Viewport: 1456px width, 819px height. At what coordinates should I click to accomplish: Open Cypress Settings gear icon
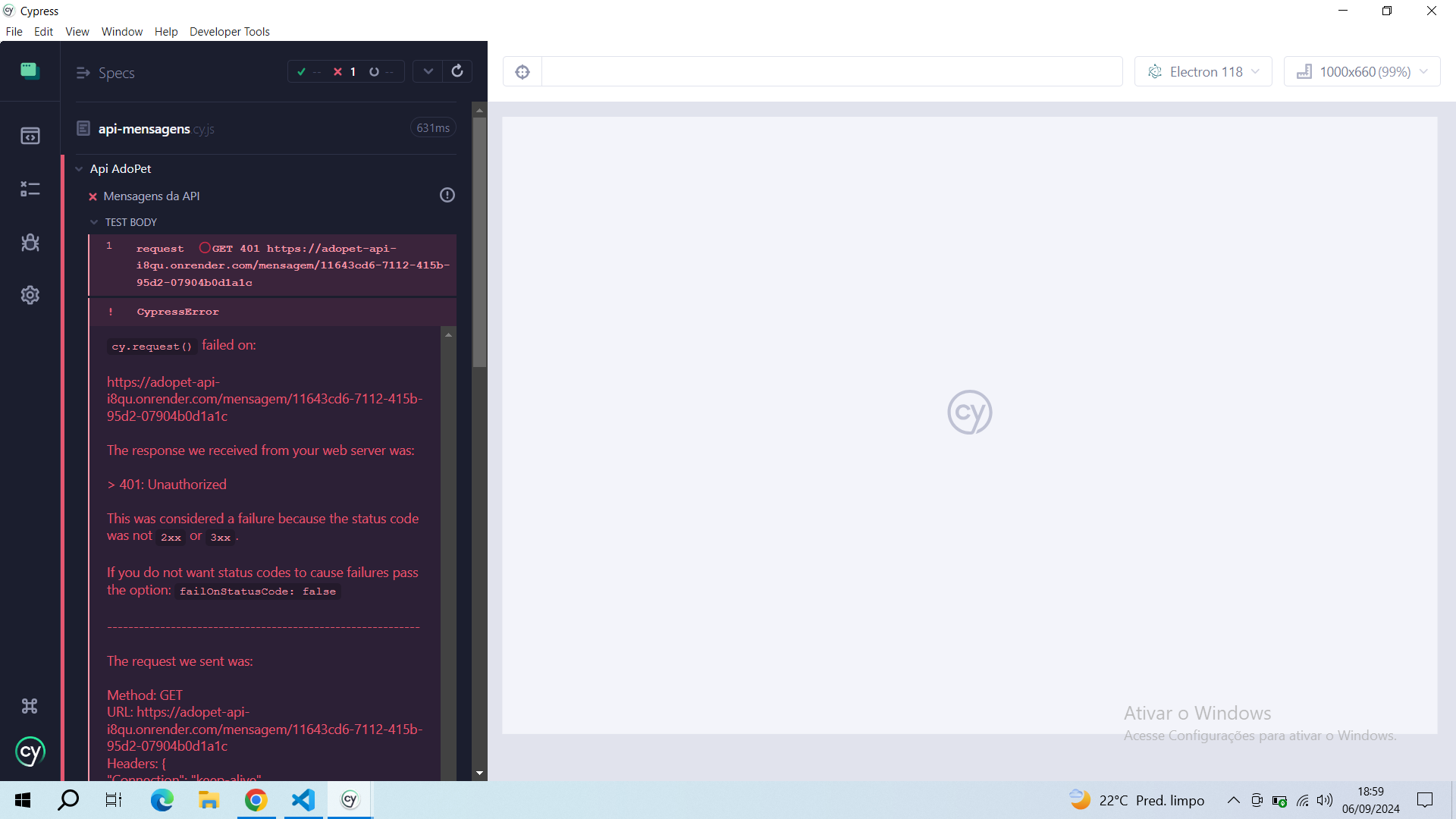click(x=30, y=295)
